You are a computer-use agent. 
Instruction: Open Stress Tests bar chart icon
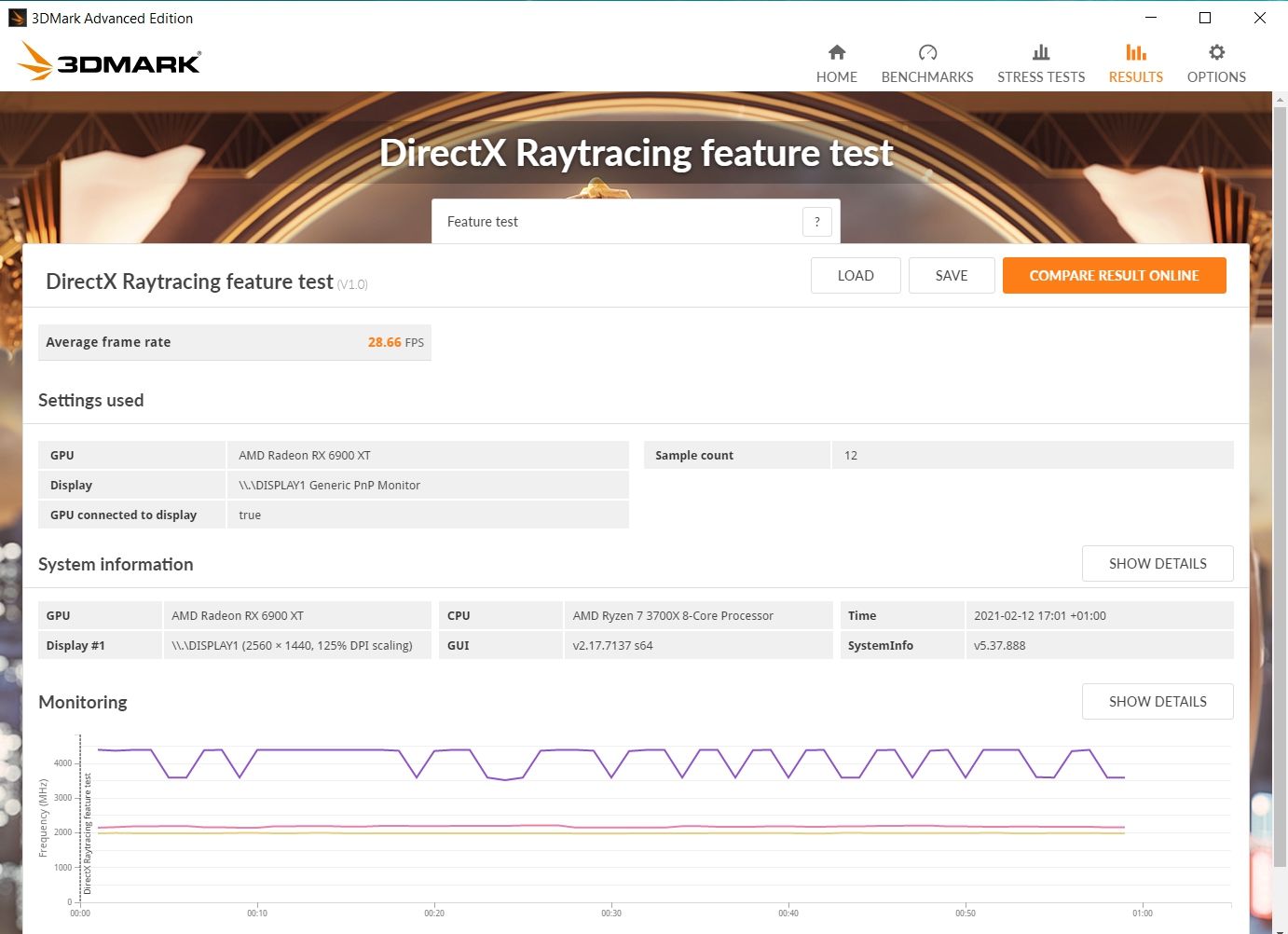[x=1041, y=52]
